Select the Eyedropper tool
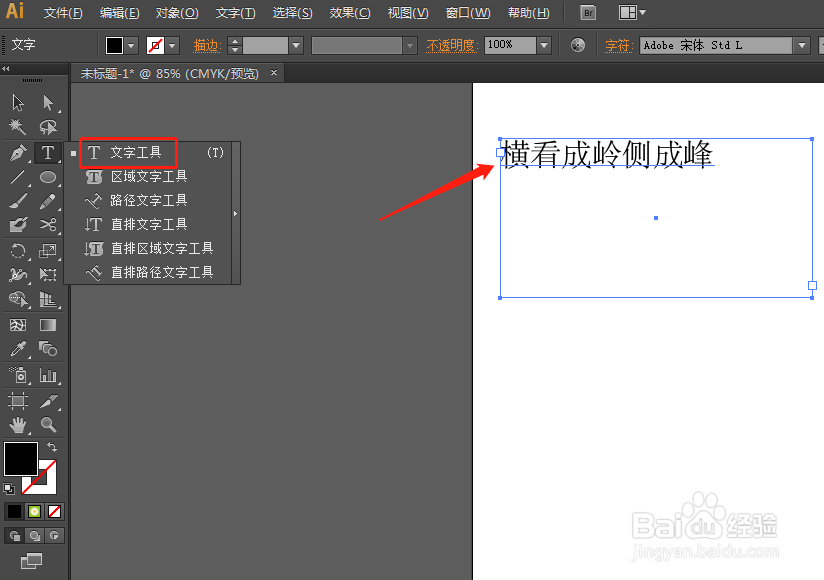 (x=17, y=348)
